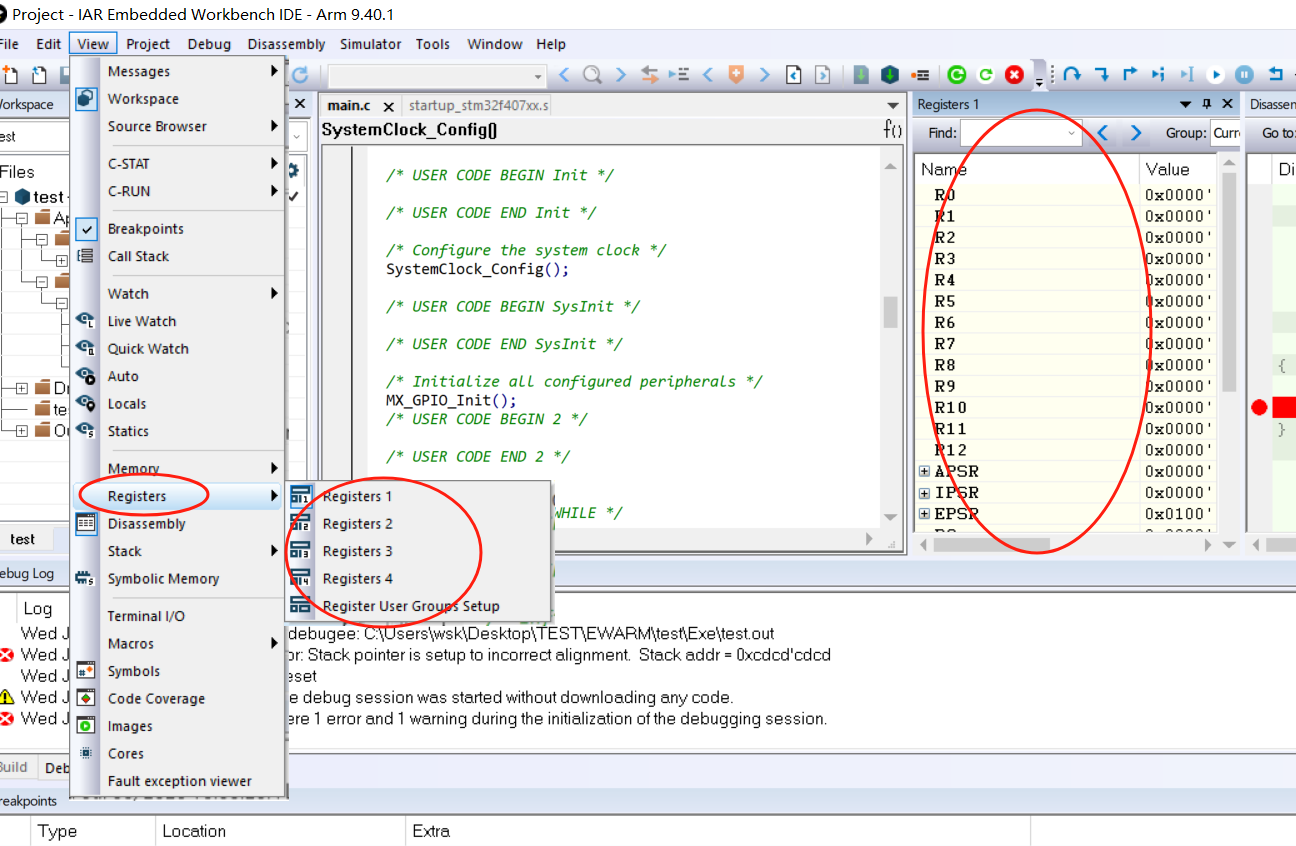
Task: Click the Cores chip icon
Action: tap(87, 753)
